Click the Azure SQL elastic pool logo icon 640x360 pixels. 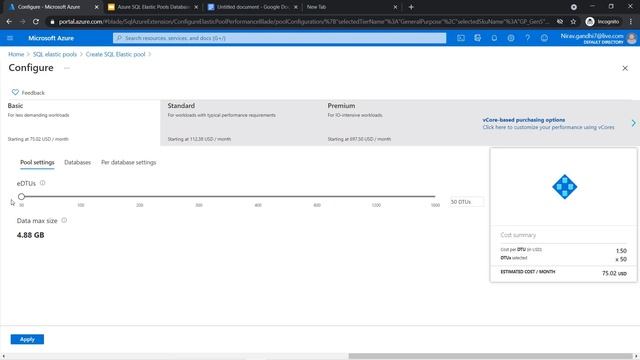click(x=564, y=187)
